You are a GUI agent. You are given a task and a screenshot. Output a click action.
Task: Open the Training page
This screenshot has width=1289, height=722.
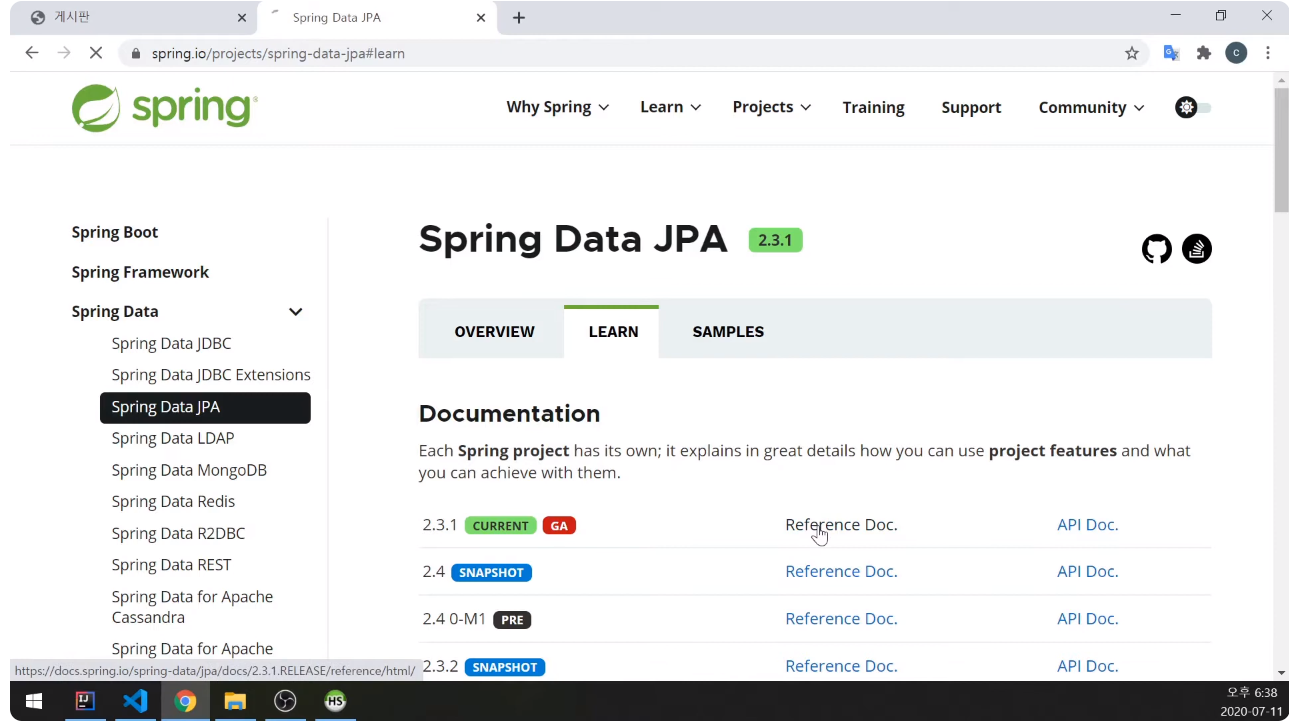coord(873,107)
